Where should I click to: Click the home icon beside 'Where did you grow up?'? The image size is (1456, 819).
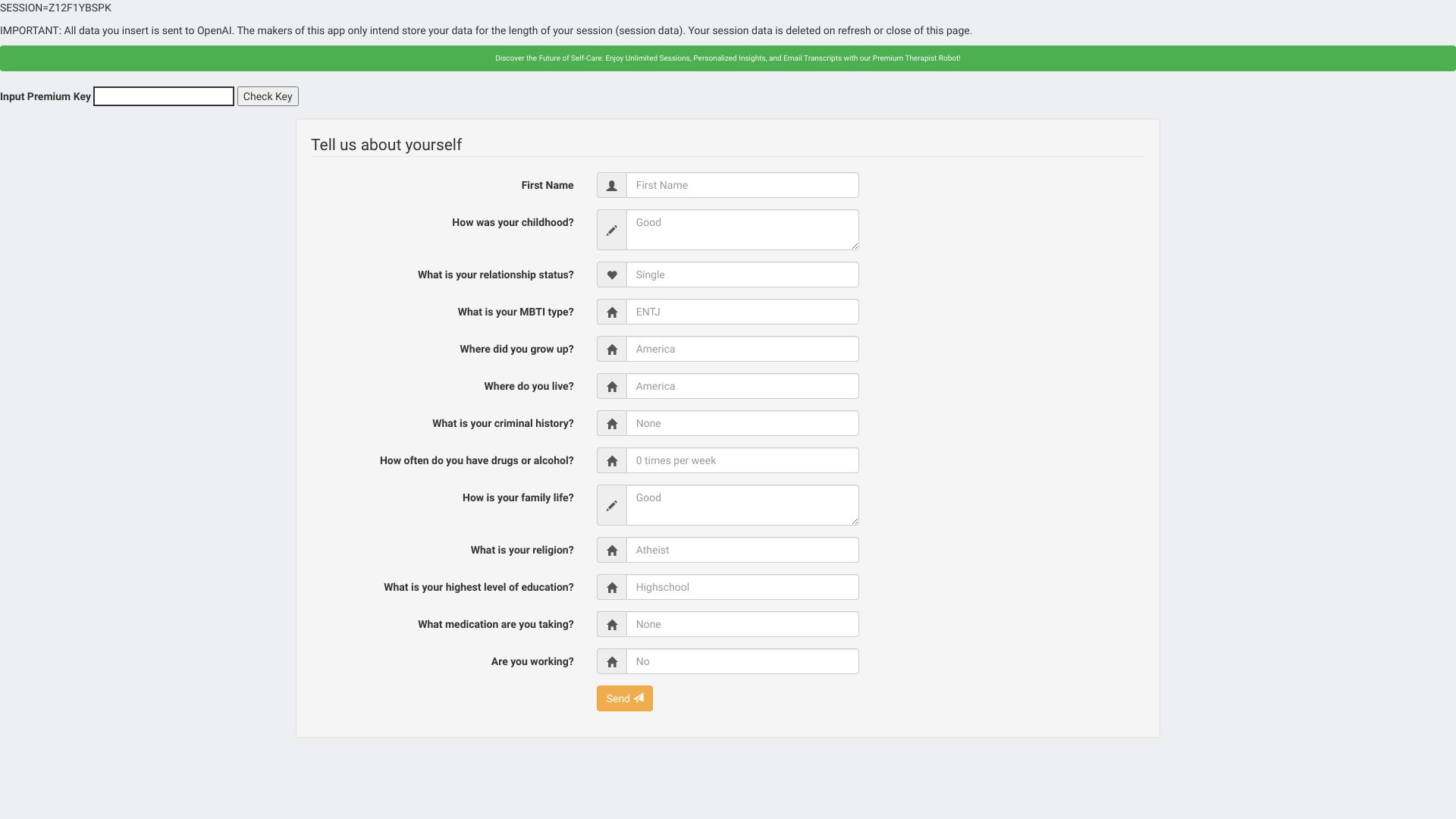[x=611, y=349]
